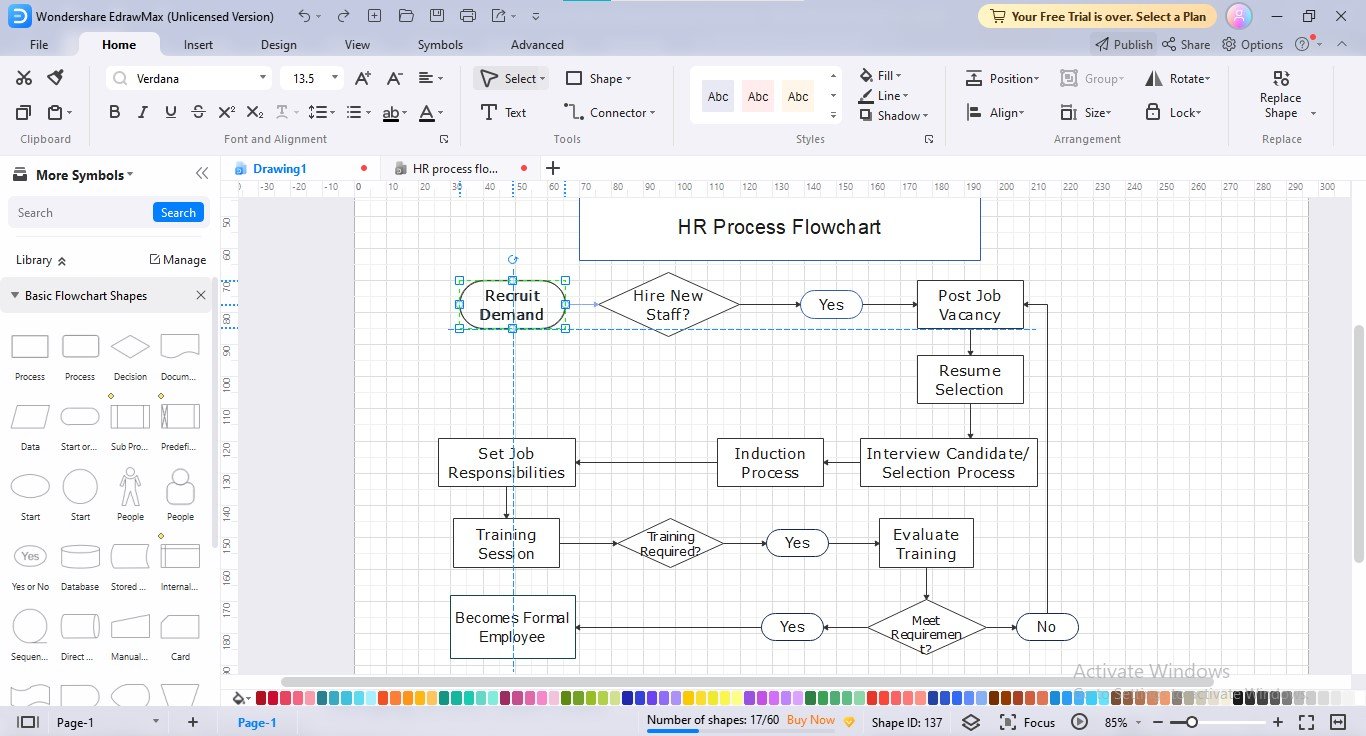Apply the first Abc style swatch
Screen dimensions: 1366x736
pos(718,96)
